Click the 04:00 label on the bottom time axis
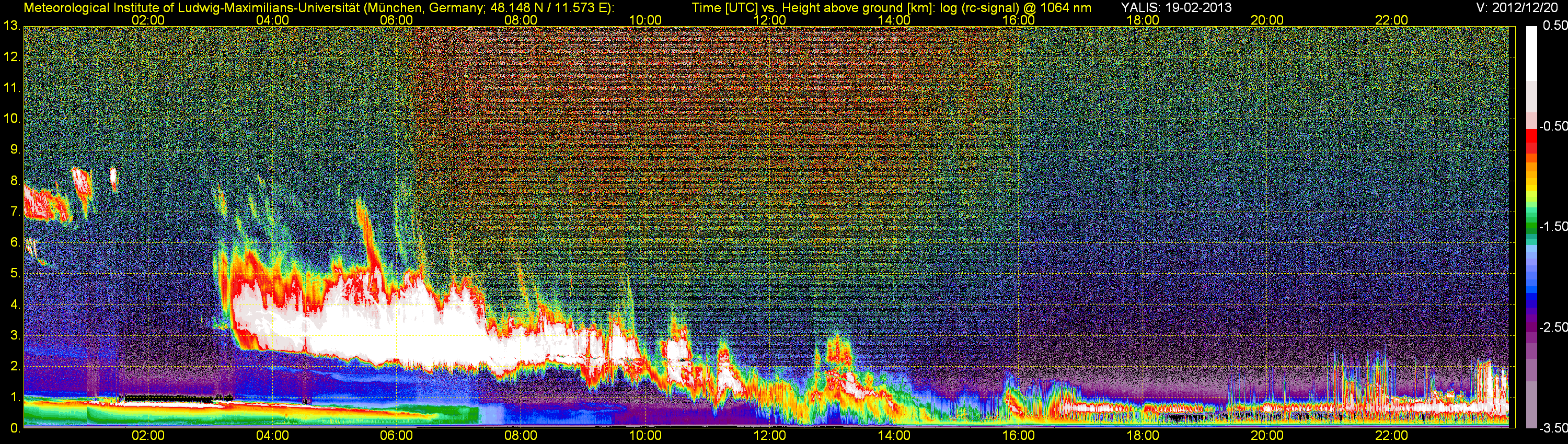Image resolution: width=1568 pixels, height=444 pixels. pyautogui.click(x=272, y=436)
